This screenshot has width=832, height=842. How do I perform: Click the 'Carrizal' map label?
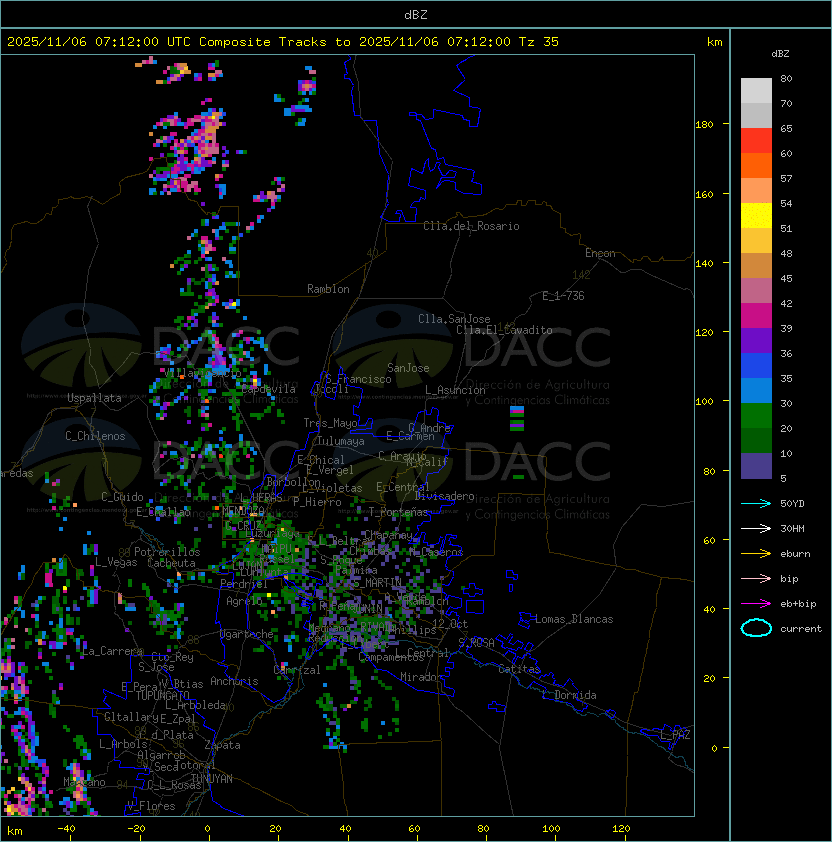pyautogui.click(x=297, y=670)
